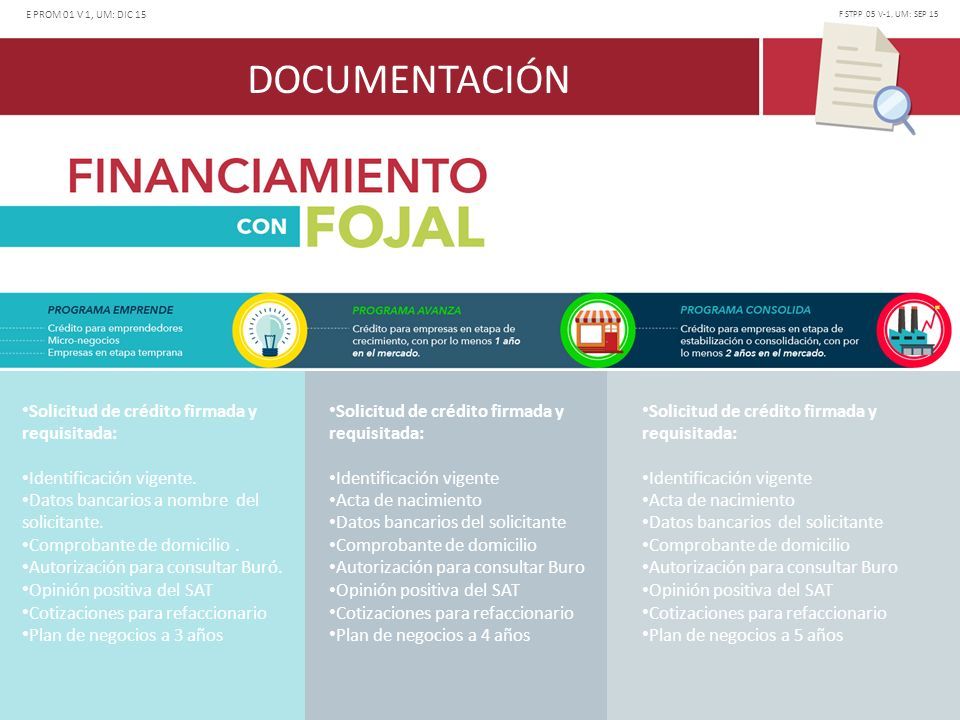Click 'Autorización para consultar Buro' in Avanza column
This screenshot has width=960, height=720.
[457, 567]
